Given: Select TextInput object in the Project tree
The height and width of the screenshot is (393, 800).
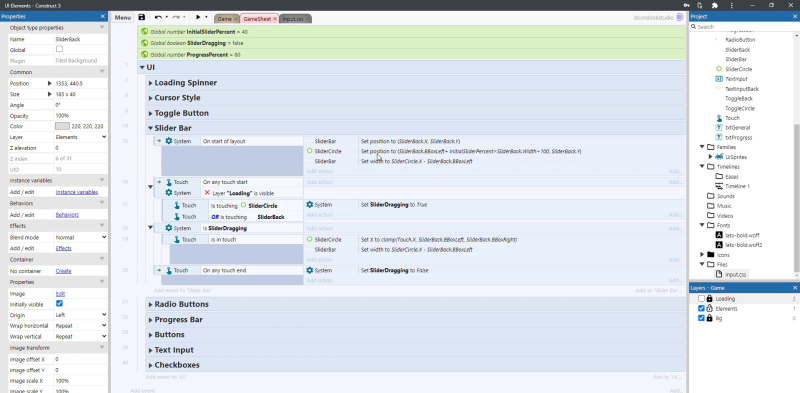Looking at the screenshot, I should [x=736, y=79].
